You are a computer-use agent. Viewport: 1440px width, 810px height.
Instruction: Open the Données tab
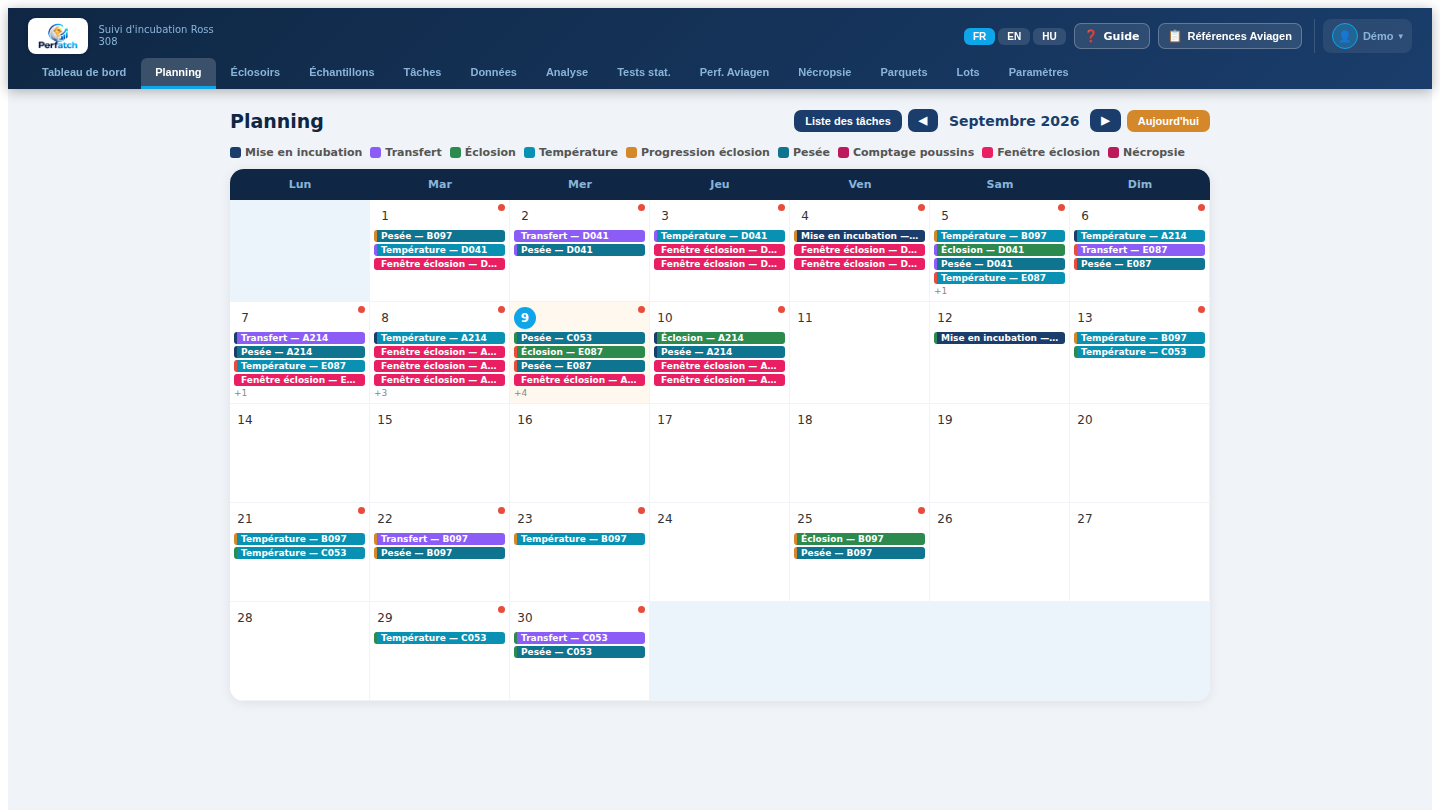pyautogui.click(x=494, y=72)
